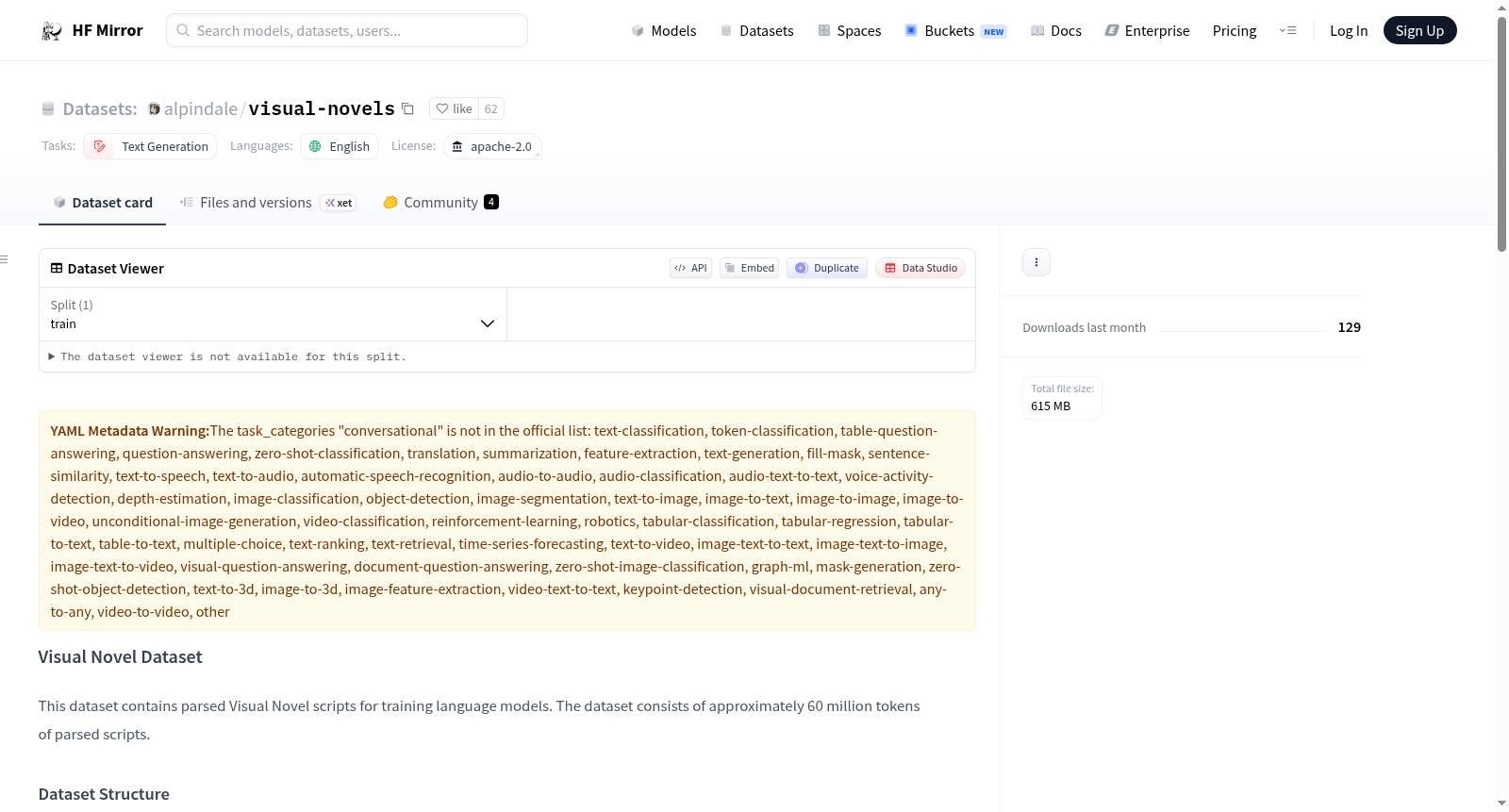
Task: Open the Split train dropdown
Action: tap(273, 314)
